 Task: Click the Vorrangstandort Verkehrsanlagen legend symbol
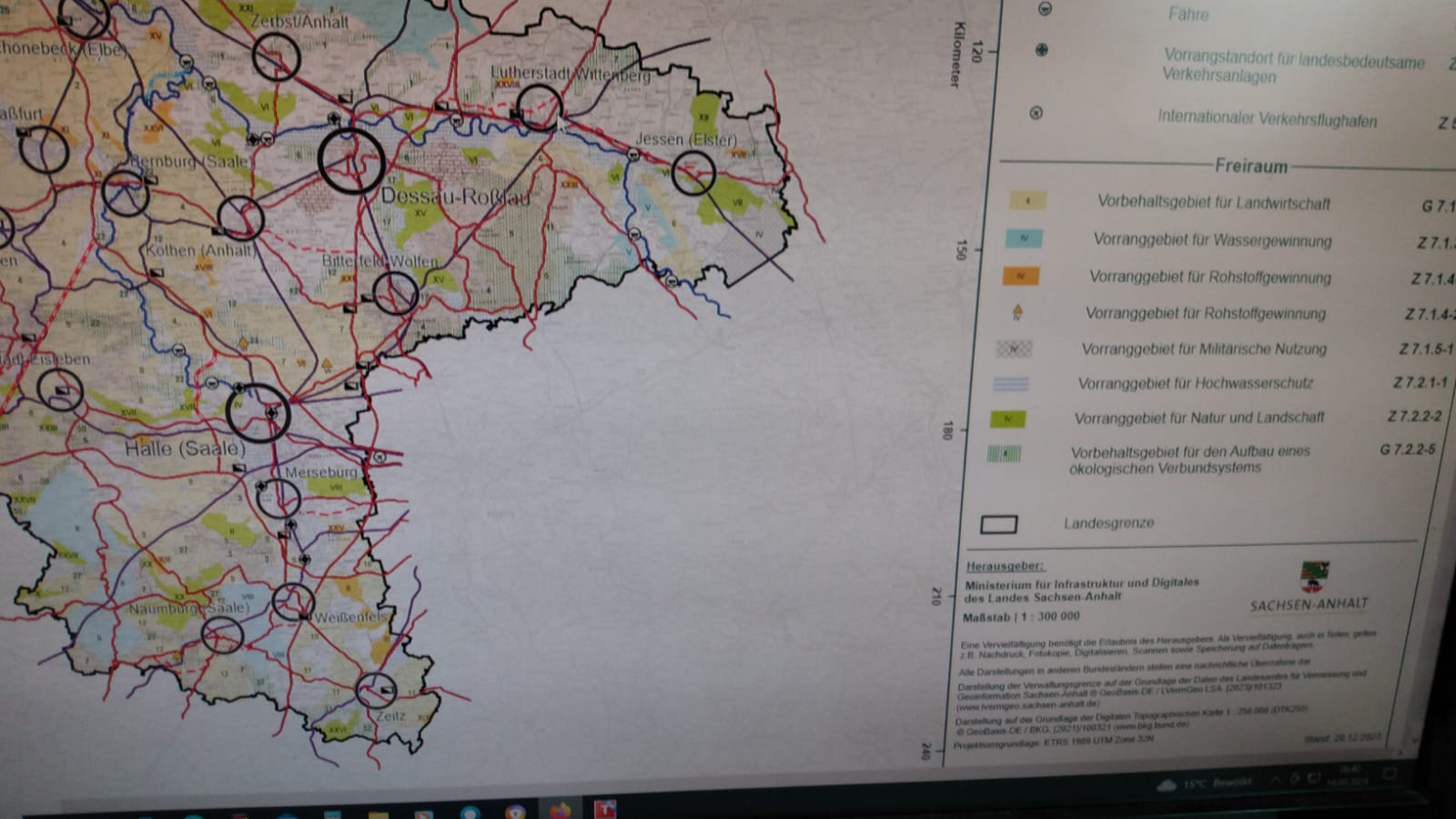coord(1041,50)
